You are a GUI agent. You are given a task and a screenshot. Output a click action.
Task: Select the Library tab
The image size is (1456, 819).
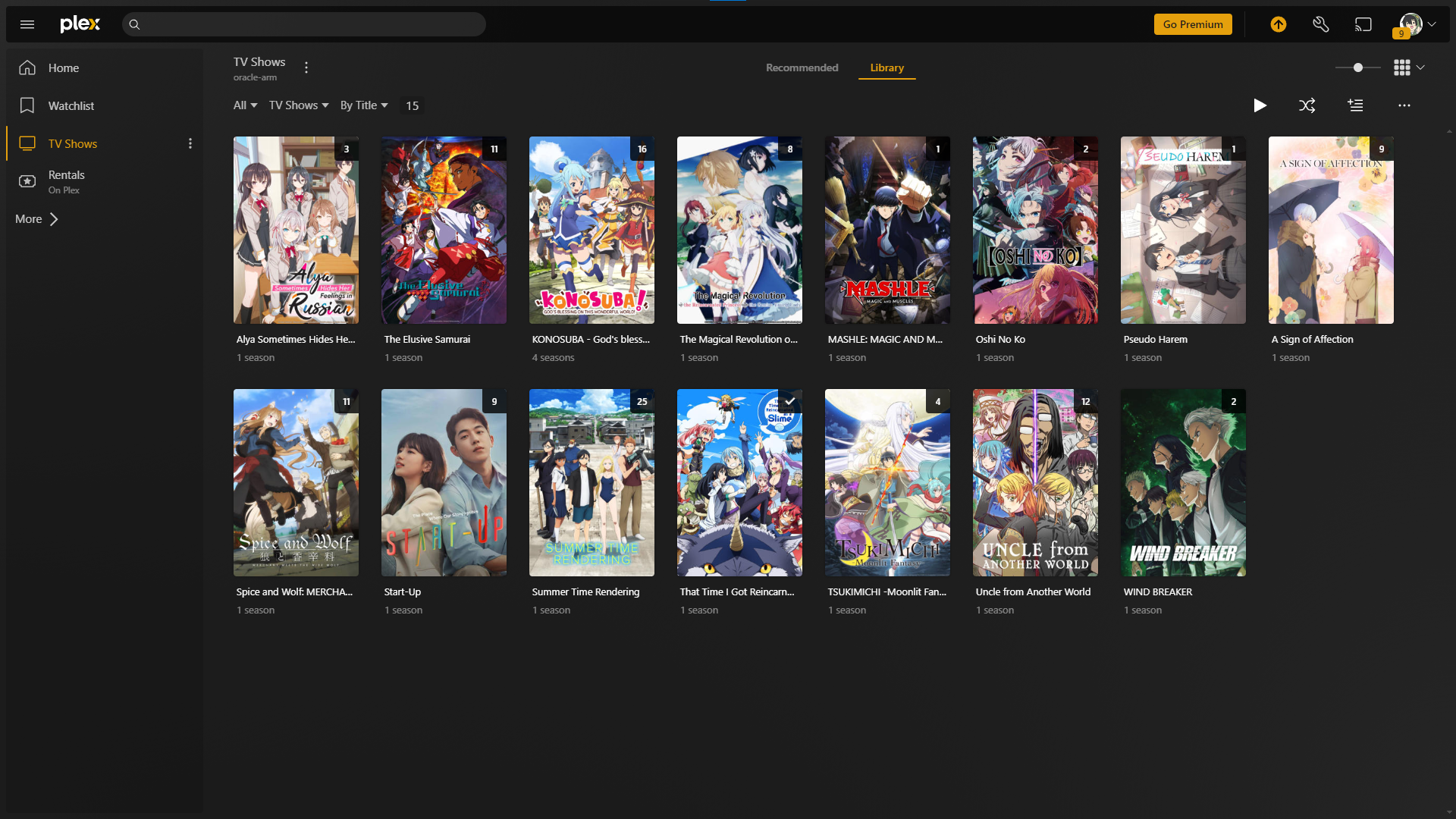click(886, 67)
